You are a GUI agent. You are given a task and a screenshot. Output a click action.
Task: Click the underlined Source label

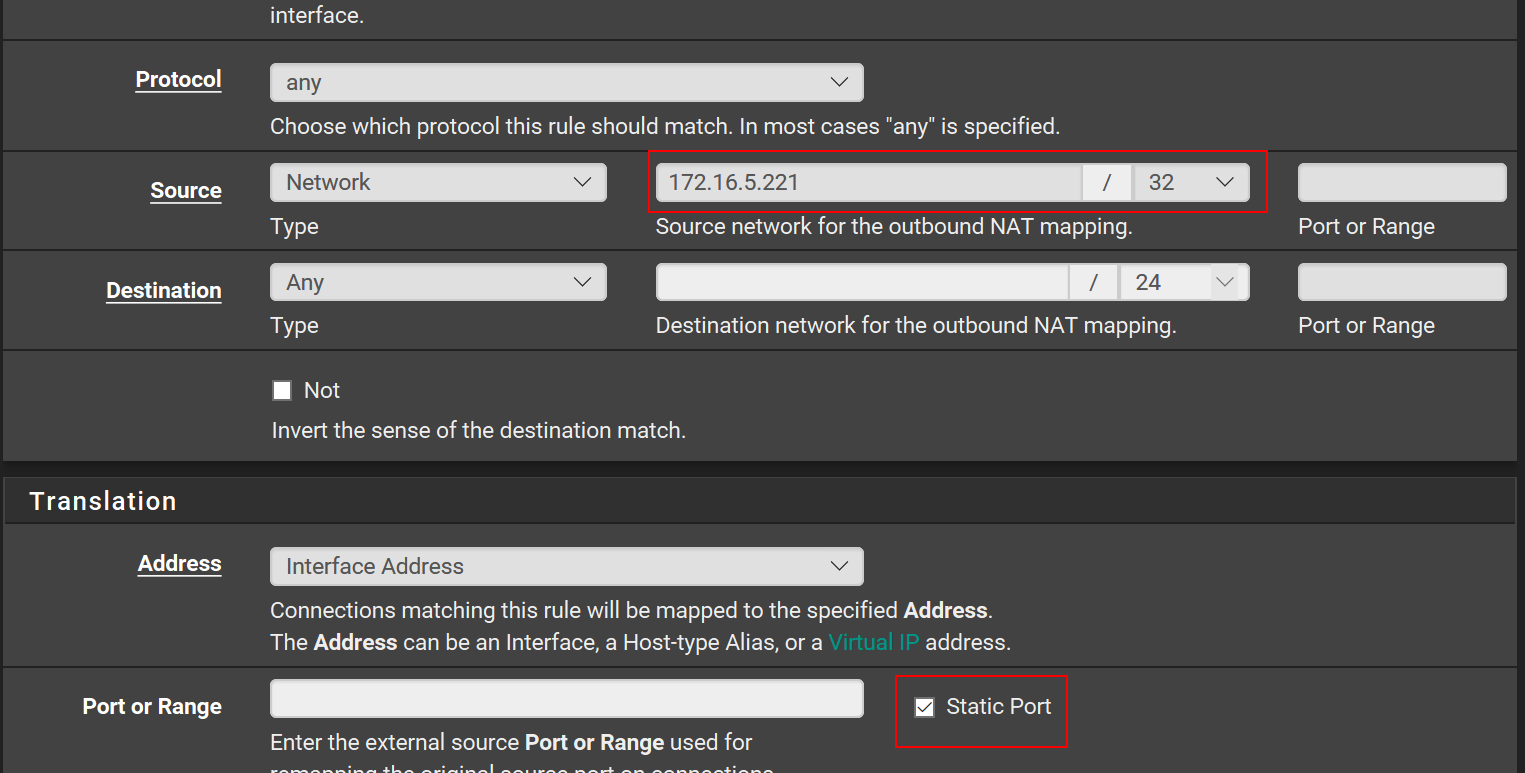185,191
